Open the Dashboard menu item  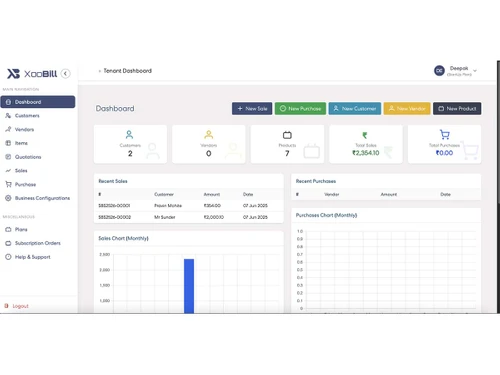point(38,102)
